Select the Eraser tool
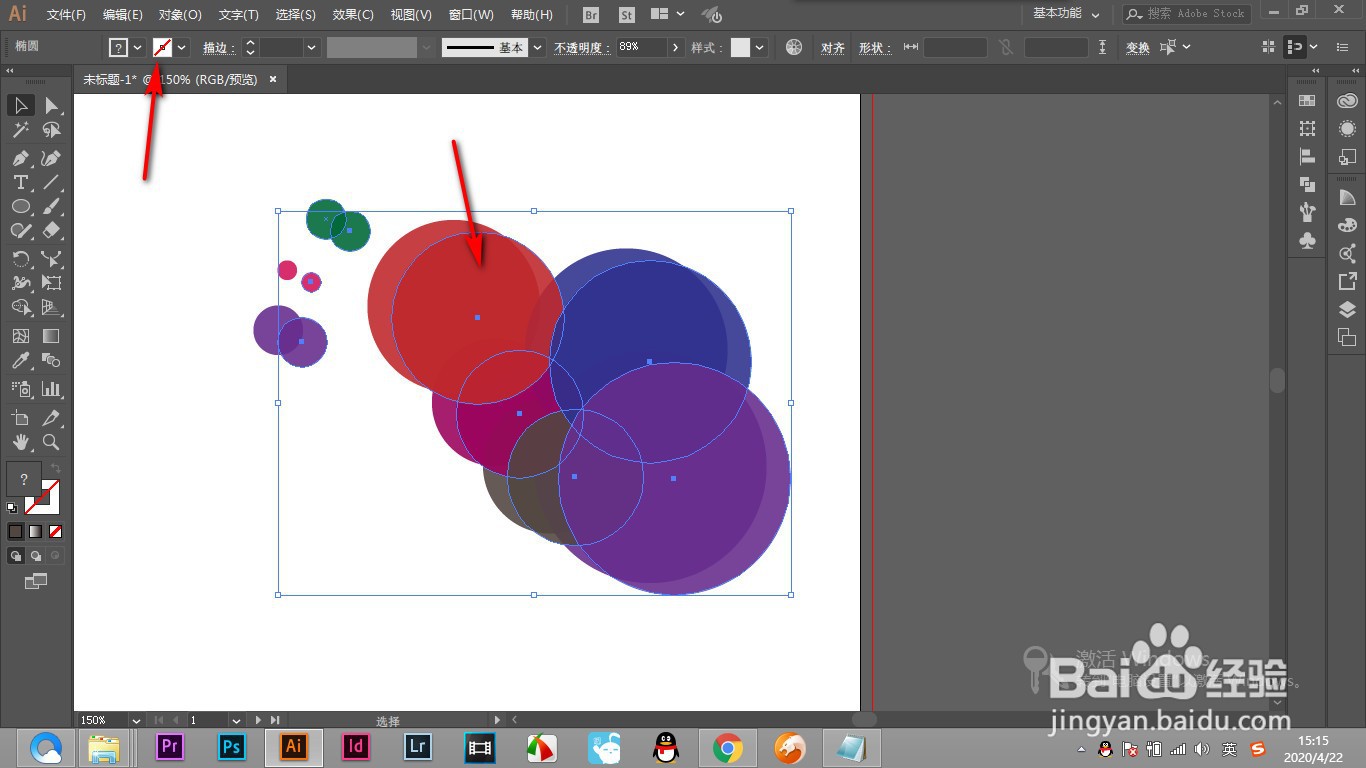The width and height of the screenshot is (1366, 768). 51,230
